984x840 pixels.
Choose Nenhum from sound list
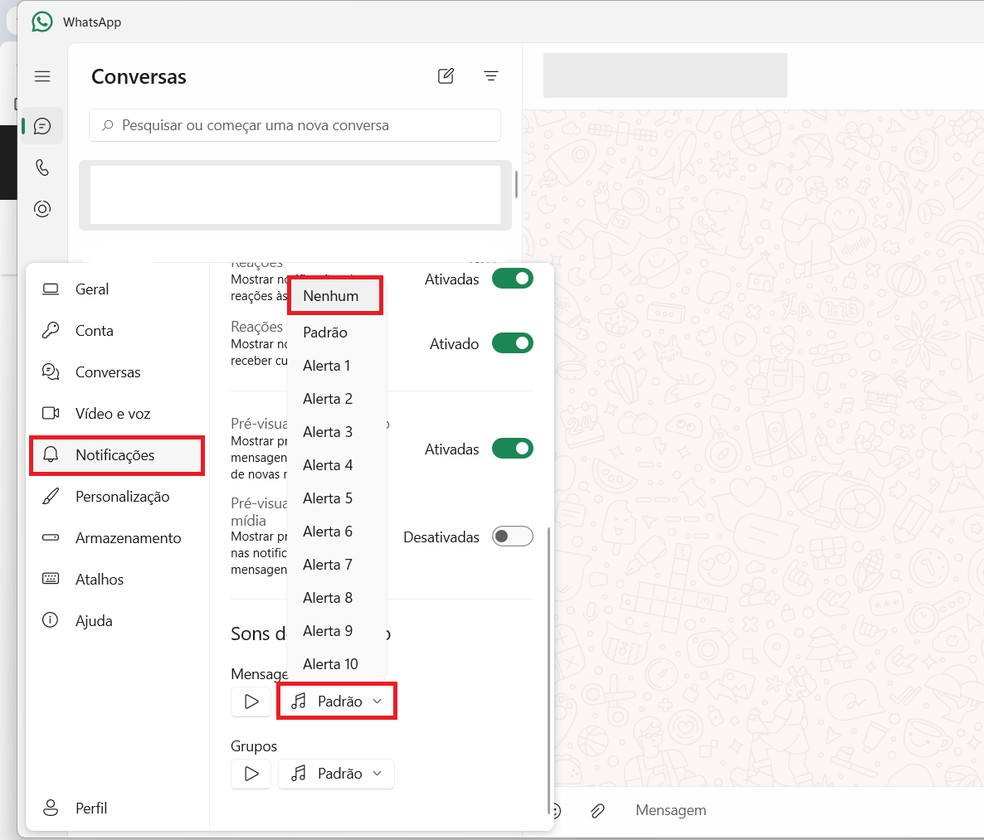(336, 295)
